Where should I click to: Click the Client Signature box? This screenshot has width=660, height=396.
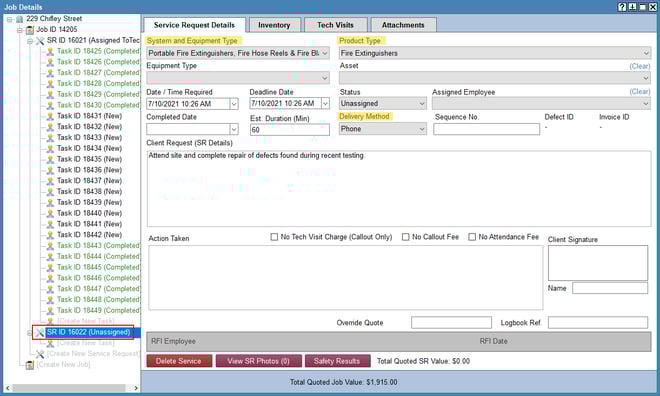click(x=598, y=263)
